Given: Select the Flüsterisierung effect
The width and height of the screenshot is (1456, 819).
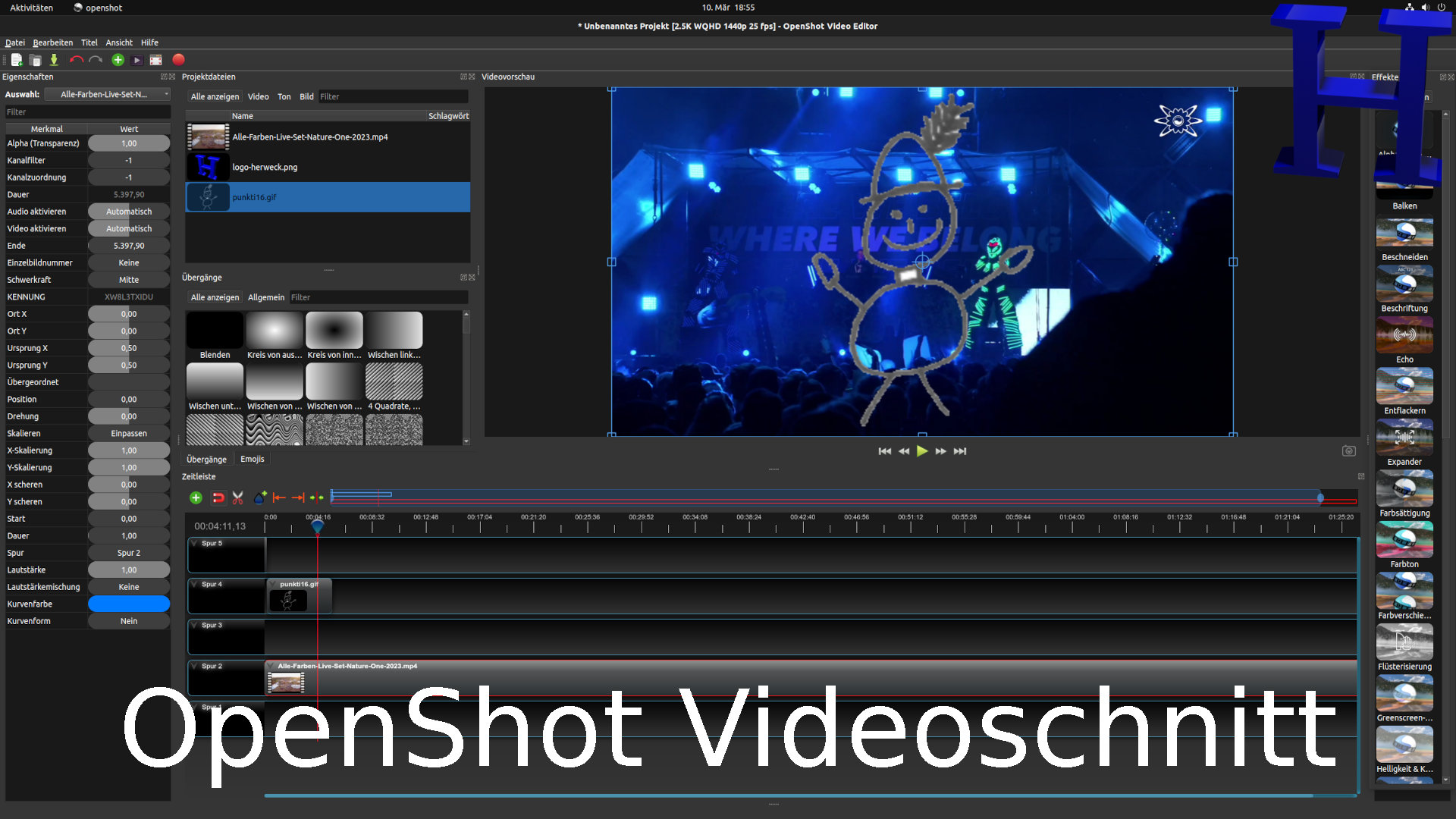Looking at the screenshot, I should point(1404,648).
